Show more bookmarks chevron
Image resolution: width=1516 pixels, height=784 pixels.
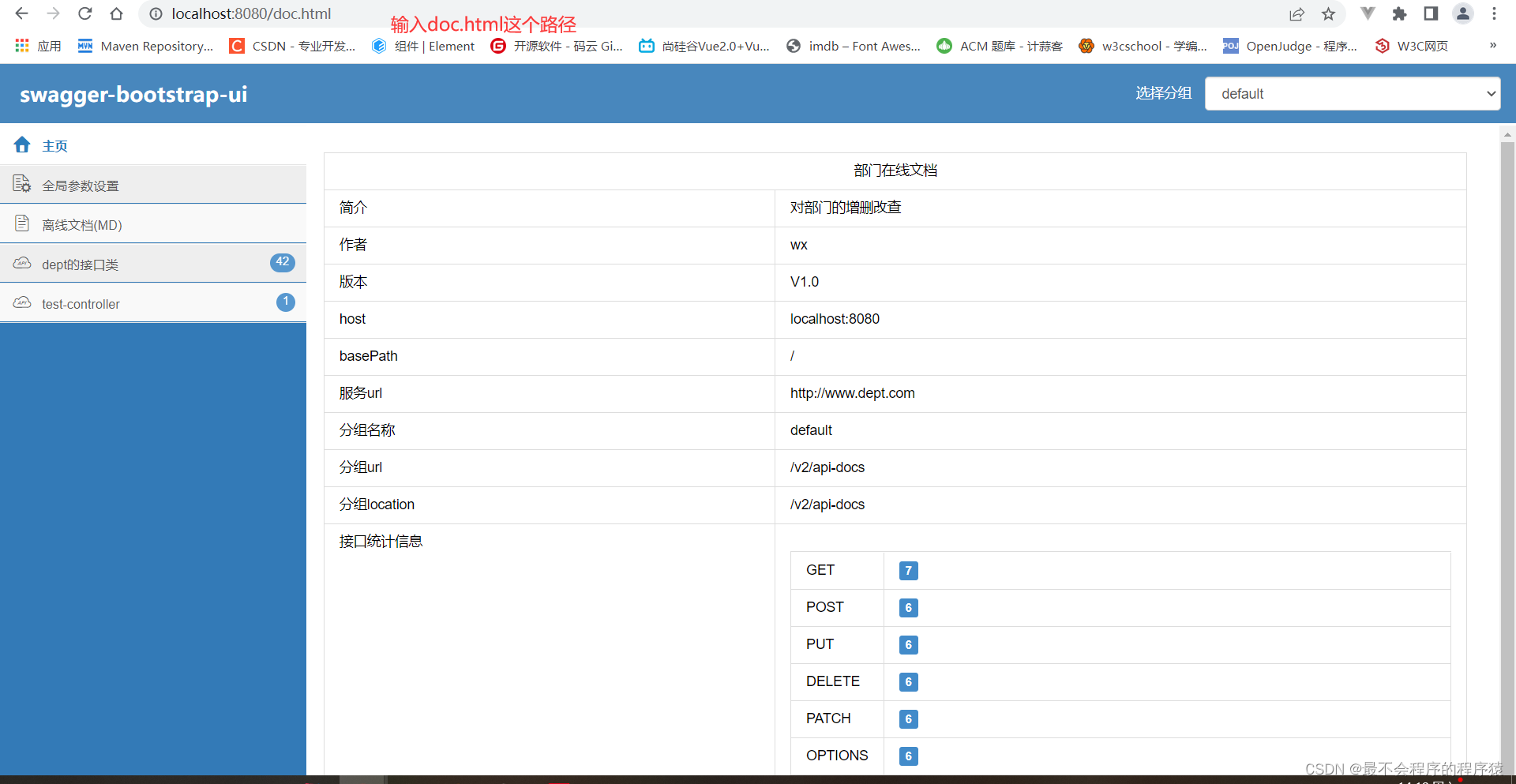(x=1493, y=46)
